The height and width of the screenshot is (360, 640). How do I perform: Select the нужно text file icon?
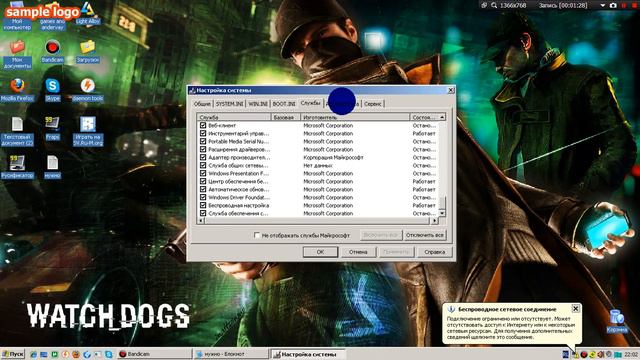(x=52, y=167)
